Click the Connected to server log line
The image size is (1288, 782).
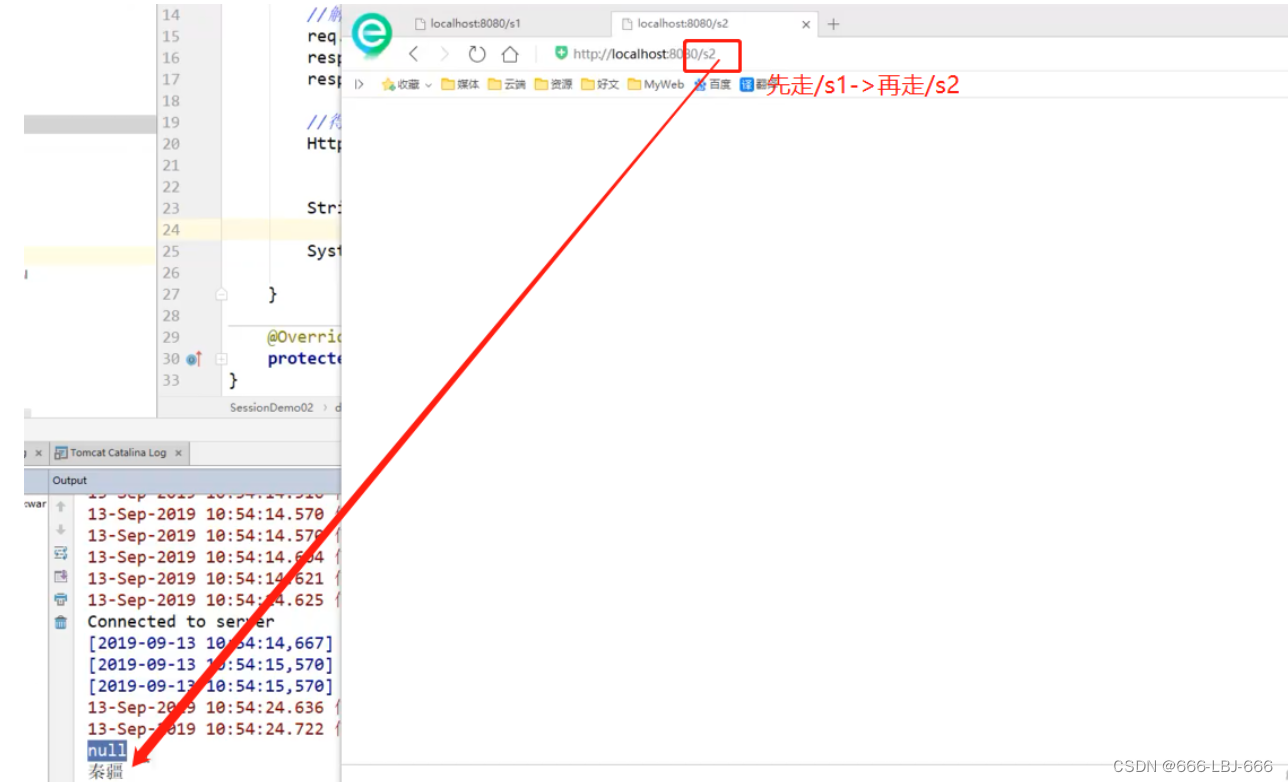pyautogui.click(x=181, y=621)
